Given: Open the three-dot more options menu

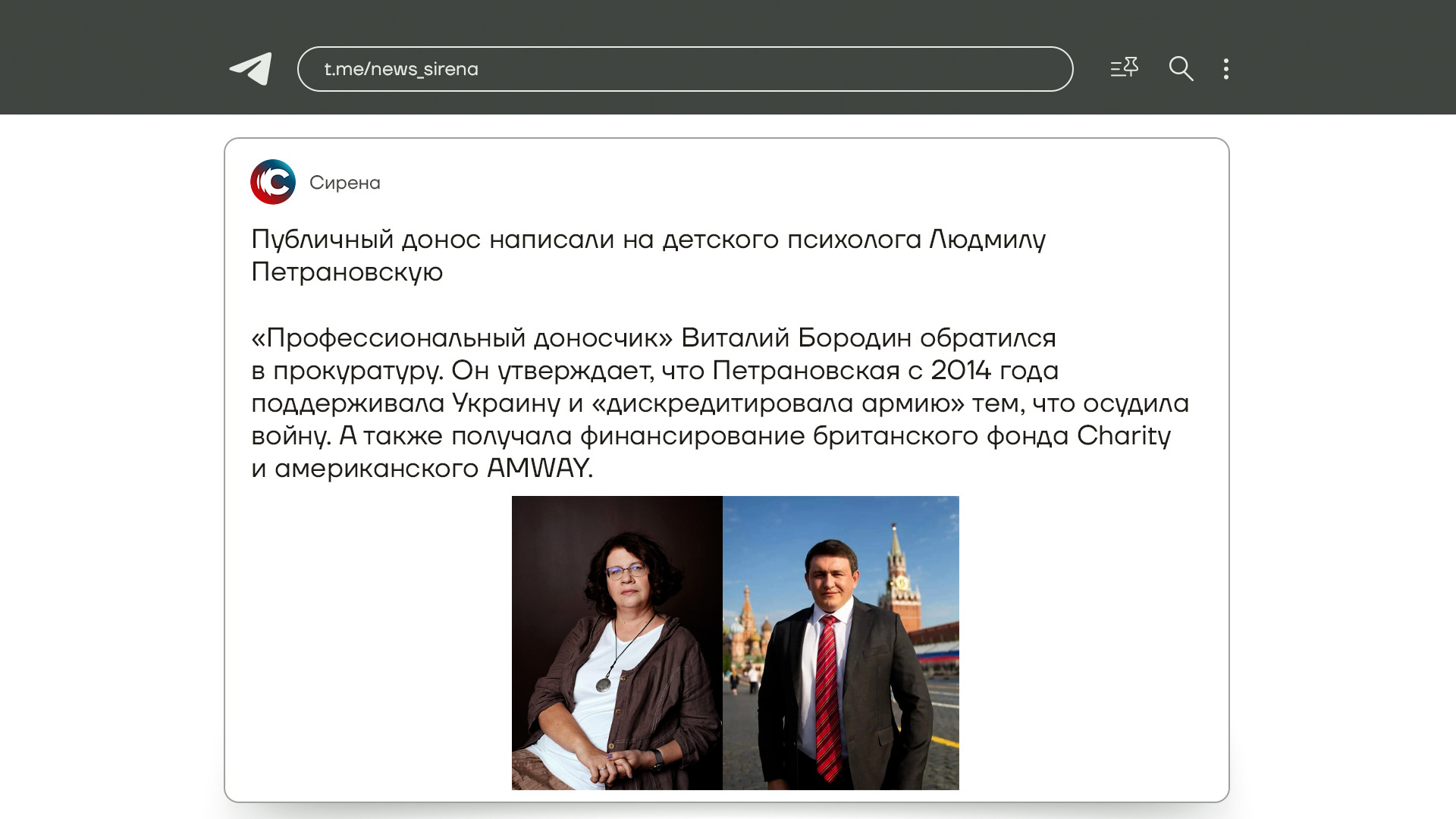Looking at the screenshot, I should (x=1225, y=69).
